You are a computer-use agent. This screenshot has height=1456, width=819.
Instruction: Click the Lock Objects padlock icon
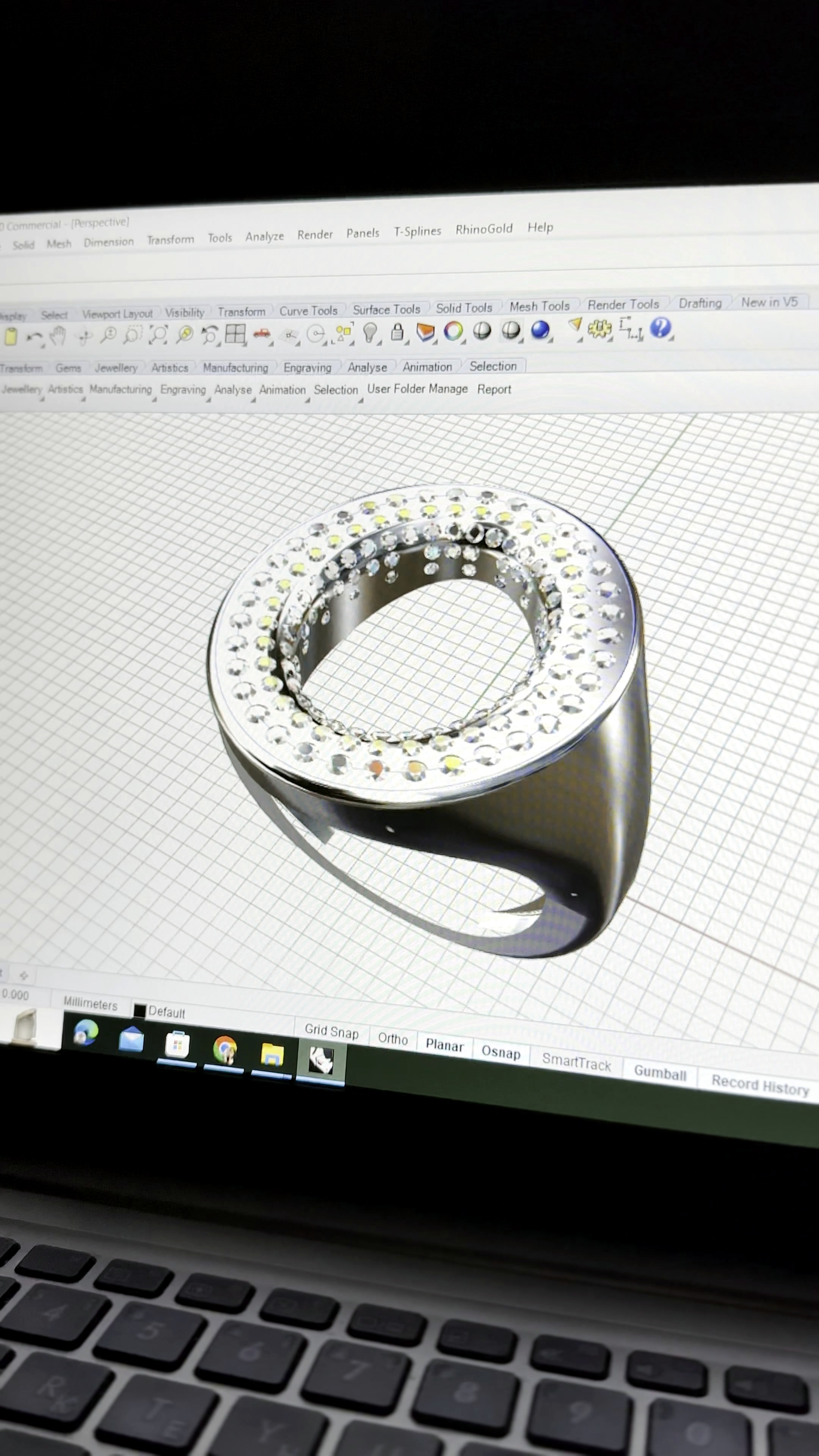[397, 332]
